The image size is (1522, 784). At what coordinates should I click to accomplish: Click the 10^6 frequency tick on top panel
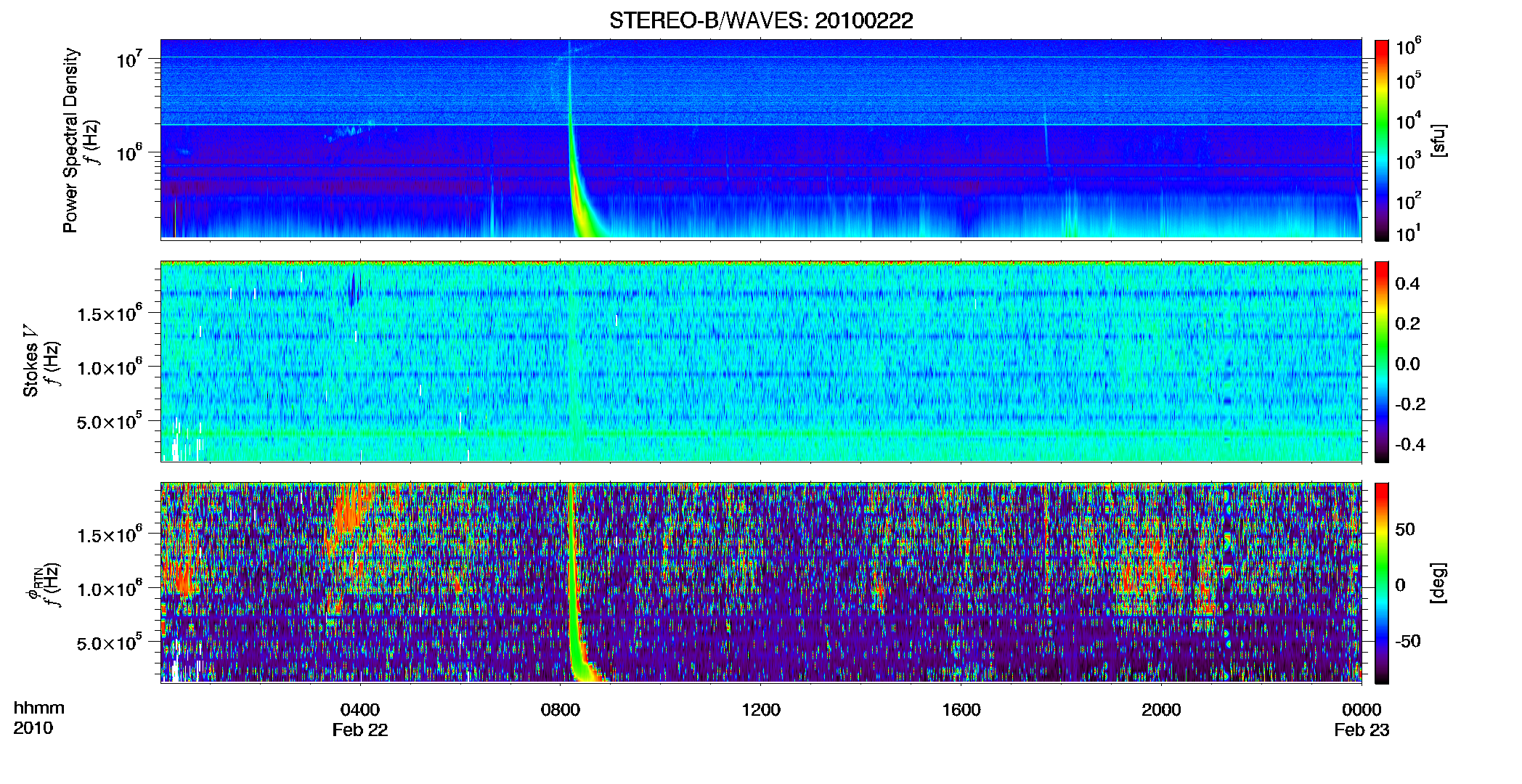click(x=129, y=153)
